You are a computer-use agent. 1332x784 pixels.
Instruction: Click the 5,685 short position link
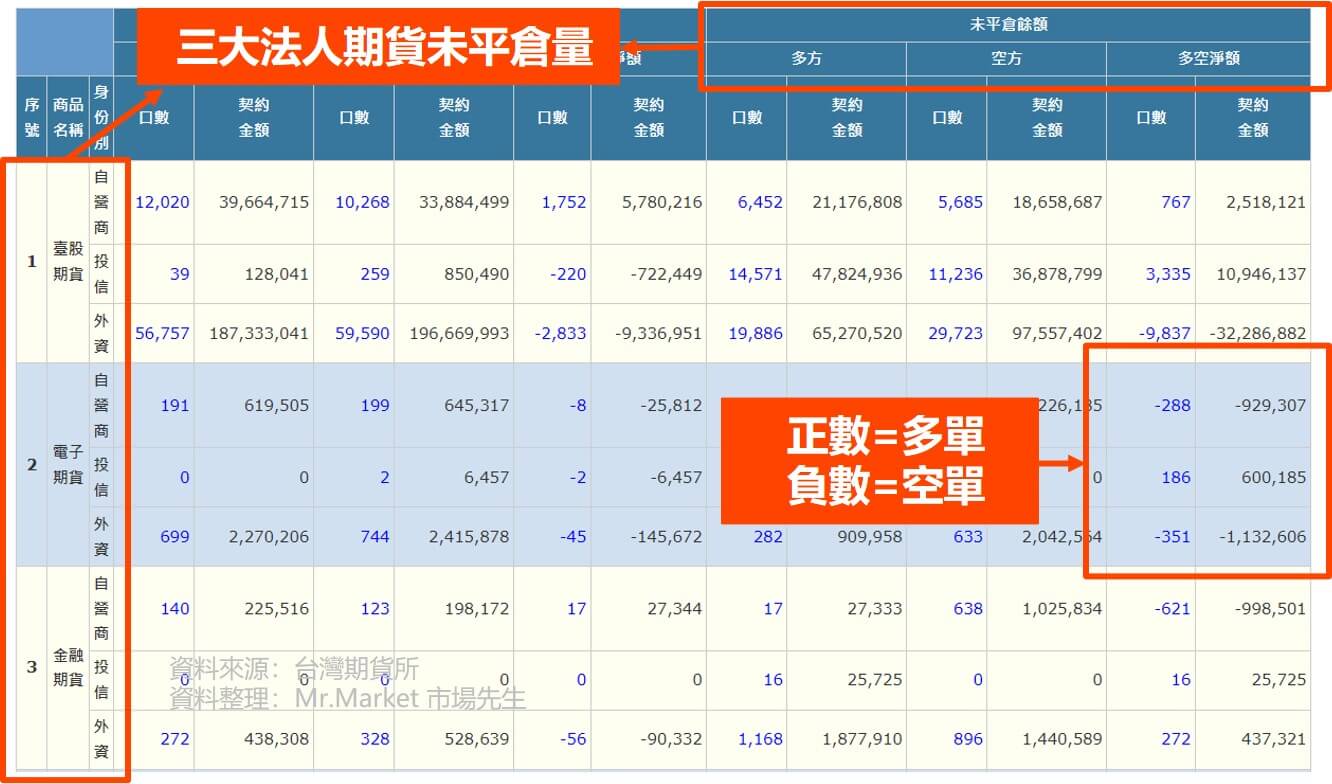pyautogui.click(x=960, y=202)
